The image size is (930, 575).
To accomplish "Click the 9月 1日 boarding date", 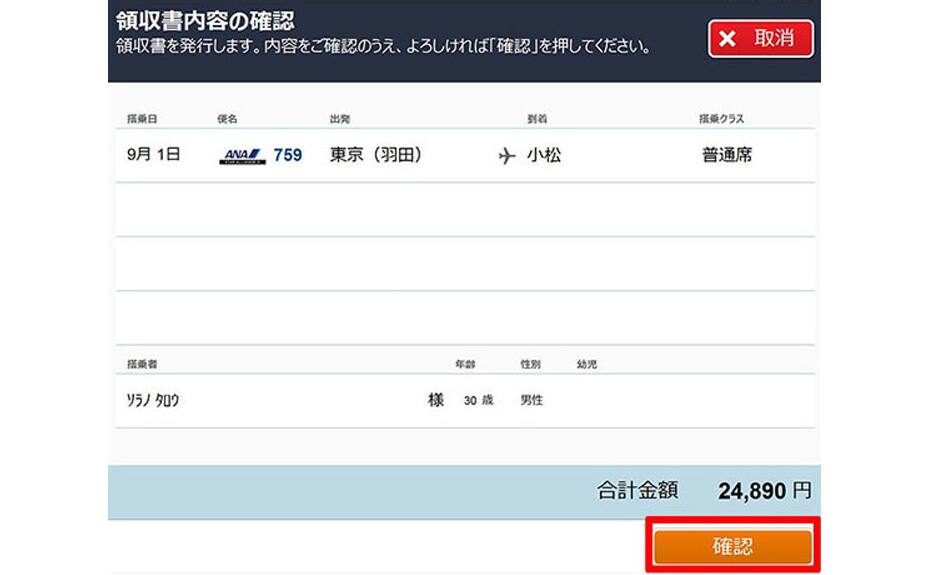I will 152,155.
